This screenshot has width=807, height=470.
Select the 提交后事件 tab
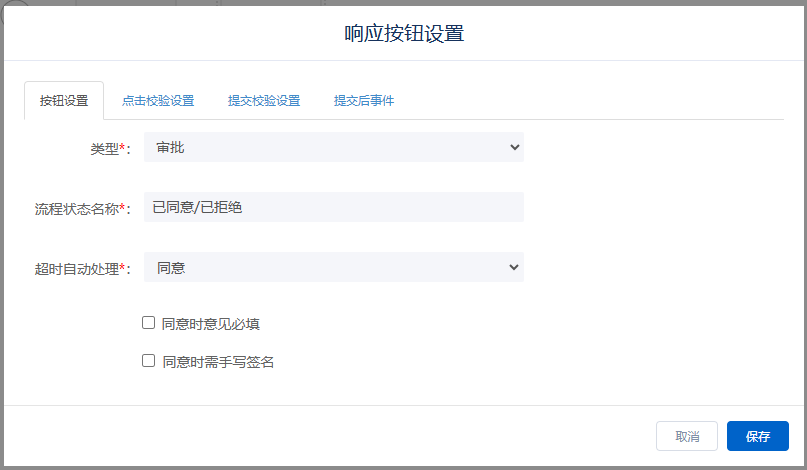pyautogui.click(x=364, y=101)
